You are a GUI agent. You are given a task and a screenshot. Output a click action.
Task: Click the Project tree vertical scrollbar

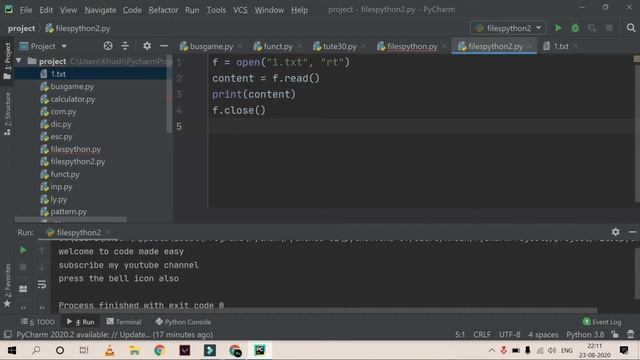[x=169, y=94]
